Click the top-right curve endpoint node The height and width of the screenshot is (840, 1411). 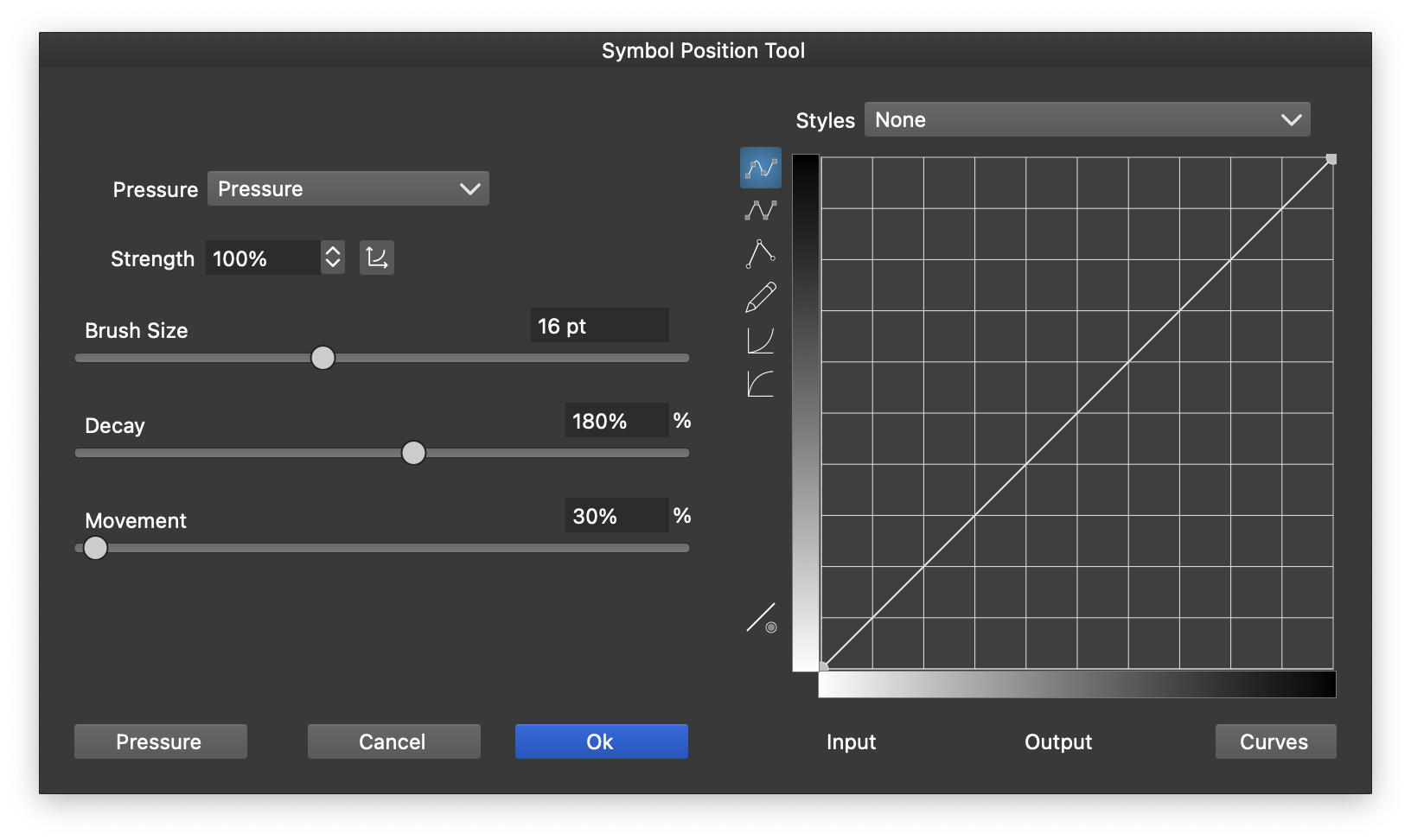tap(1331, 159)
